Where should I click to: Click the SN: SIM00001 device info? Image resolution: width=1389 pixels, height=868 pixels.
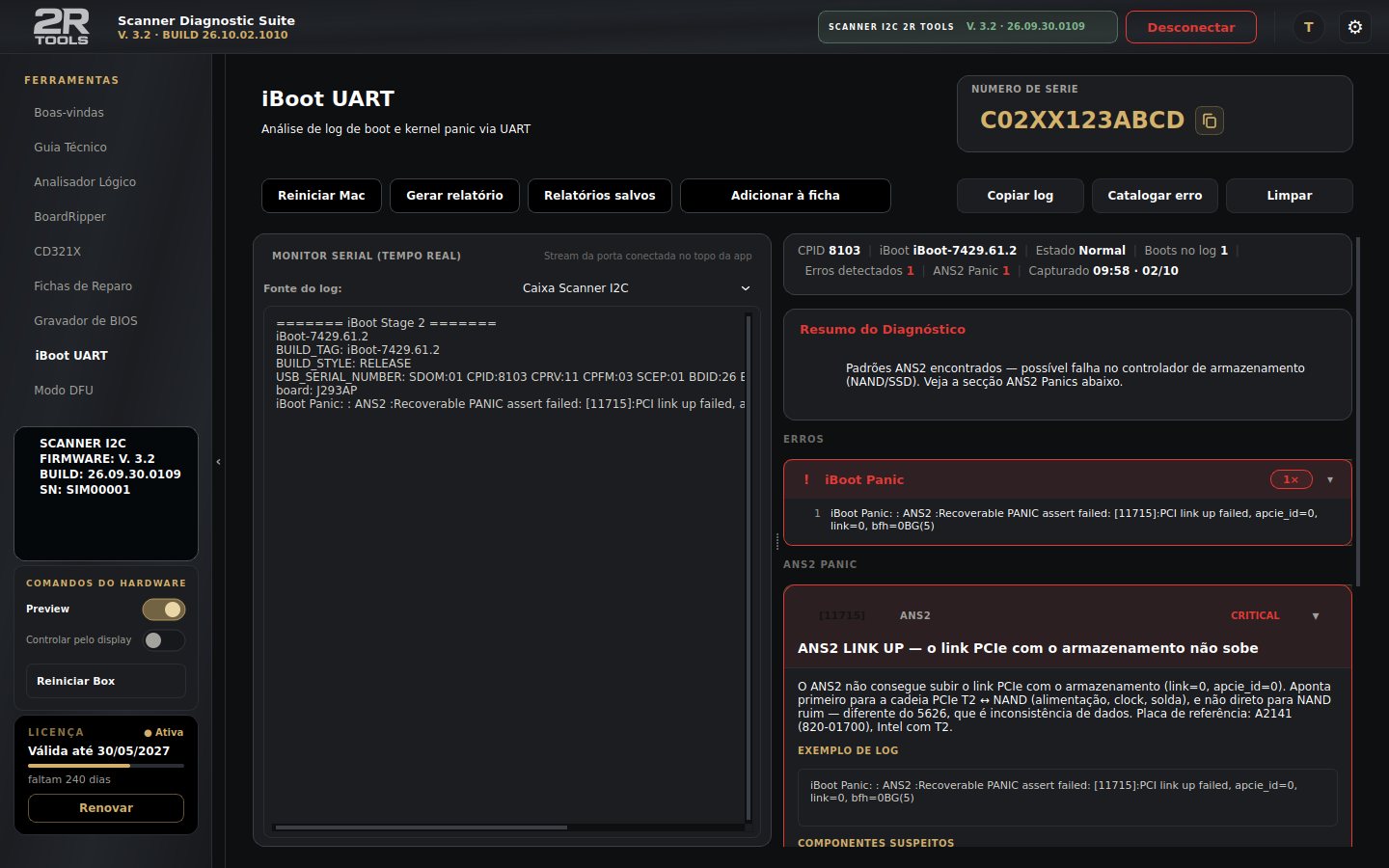tap(85, 490)
